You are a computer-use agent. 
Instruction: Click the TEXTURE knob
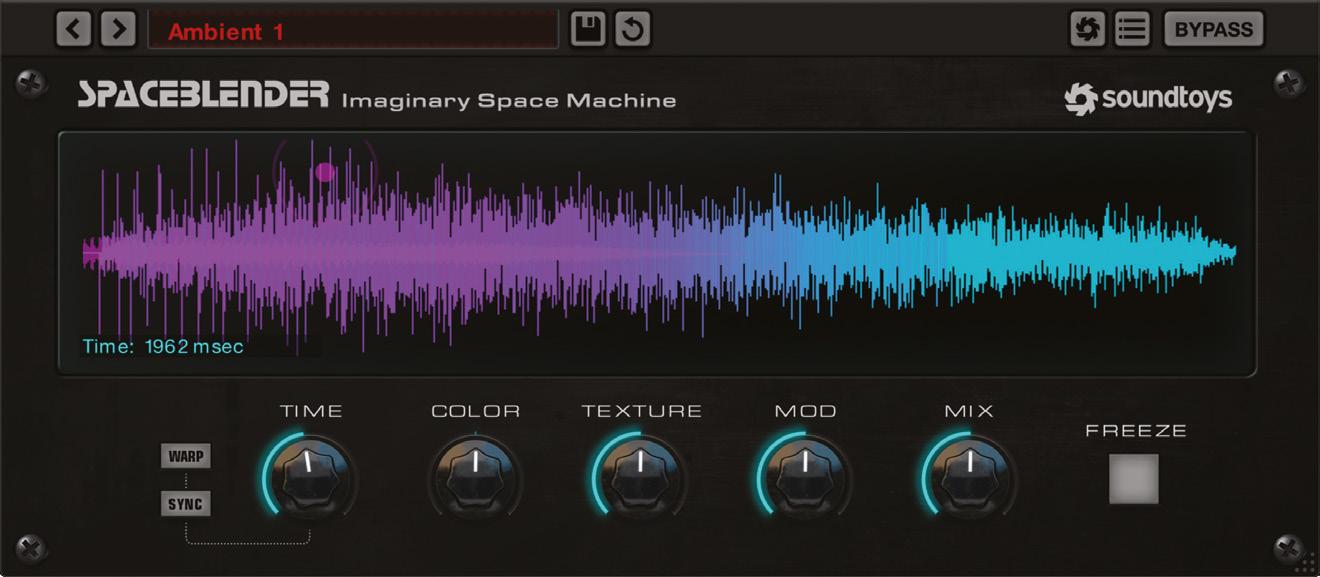click(x=640, y=477)
